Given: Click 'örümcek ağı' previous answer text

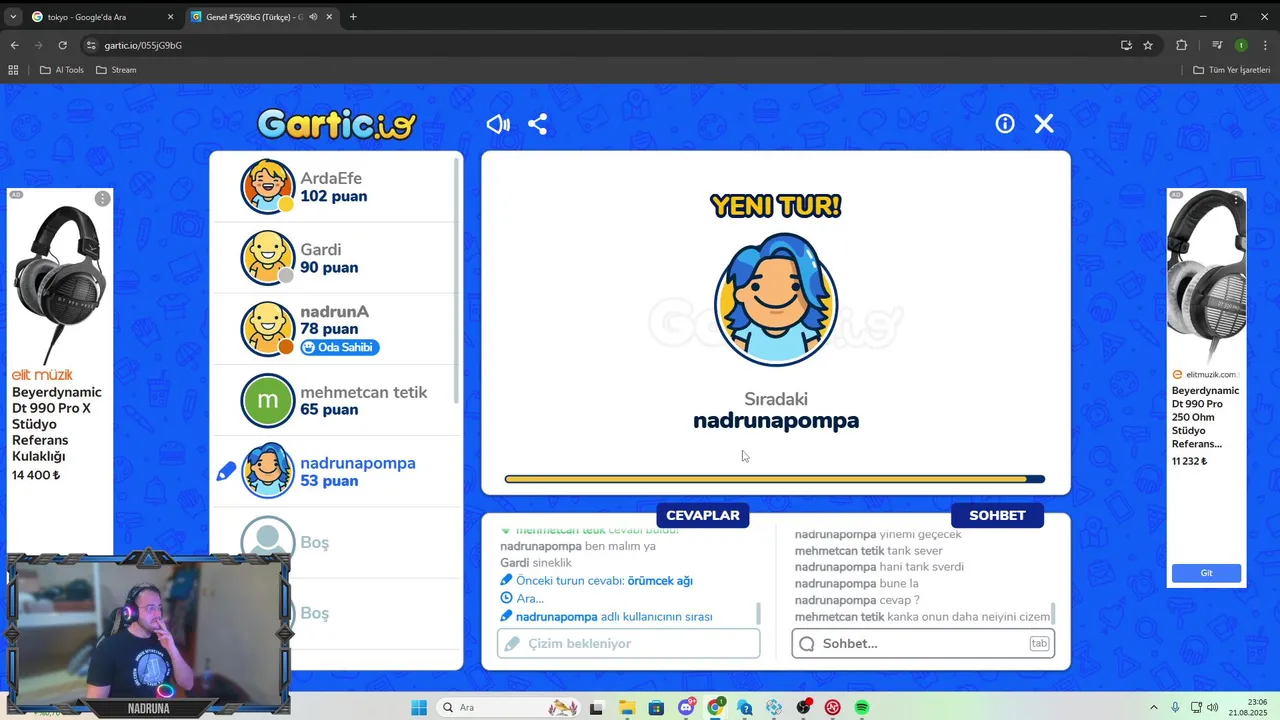Looking at the screenshot, I should (x=660, y=580).
